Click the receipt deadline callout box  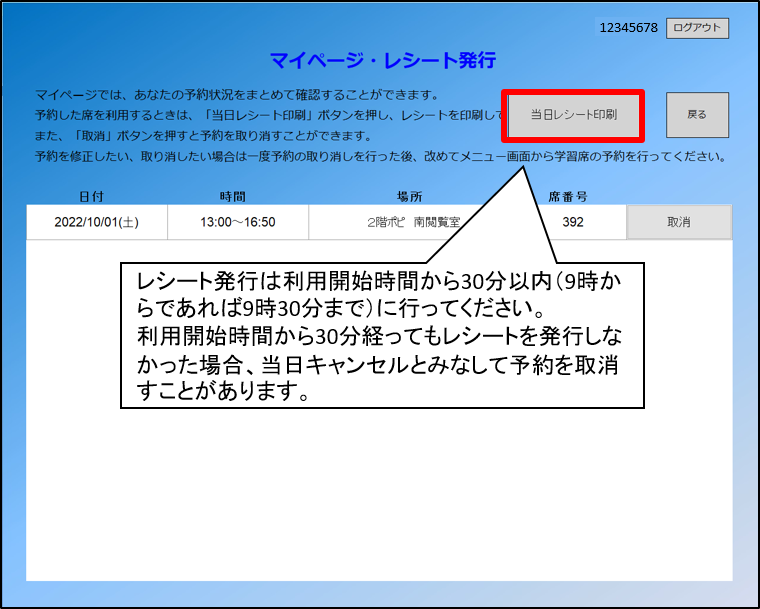point(381,335)
